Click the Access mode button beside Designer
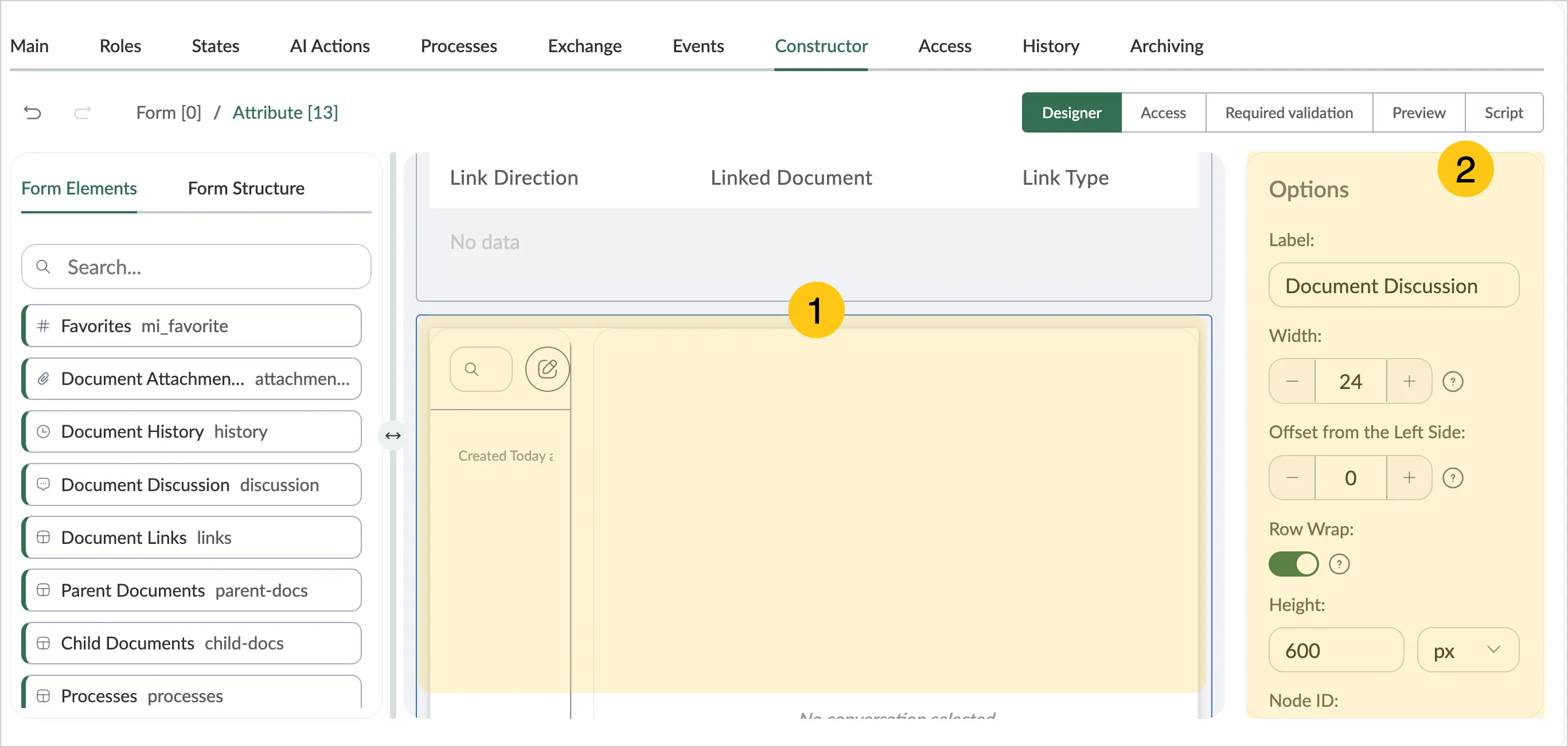 [x=1163, y=112]
